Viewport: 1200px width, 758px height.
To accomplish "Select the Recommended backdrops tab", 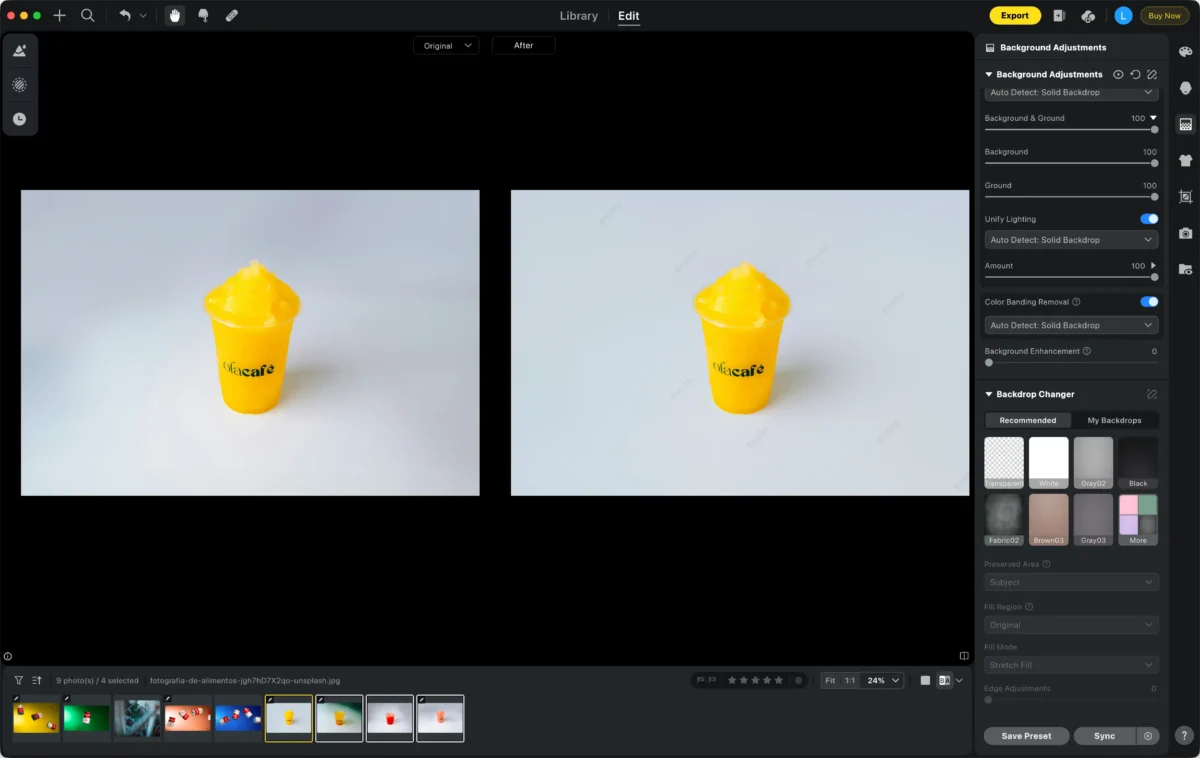I will click(1028, 420).
